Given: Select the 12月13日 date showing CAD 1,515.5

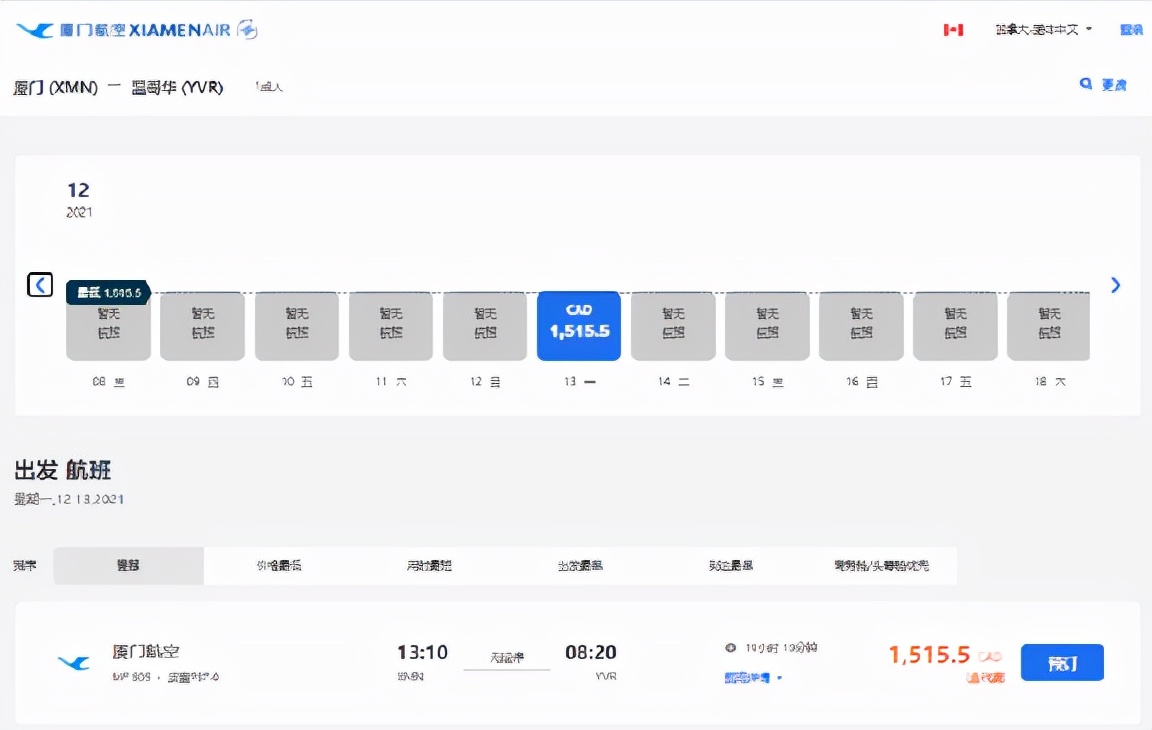Looking at the screenshot, I should point(578,325).
